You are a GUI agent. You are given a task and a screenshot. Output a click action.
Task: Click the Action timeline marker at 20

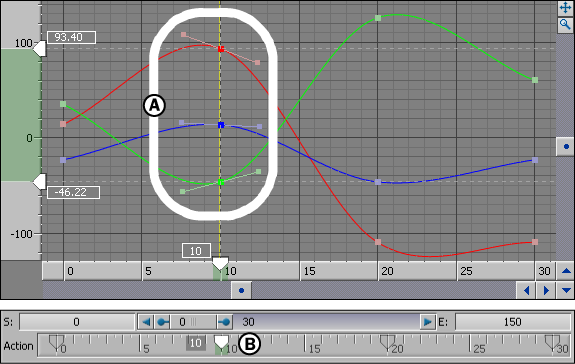(x=388, y=343)
